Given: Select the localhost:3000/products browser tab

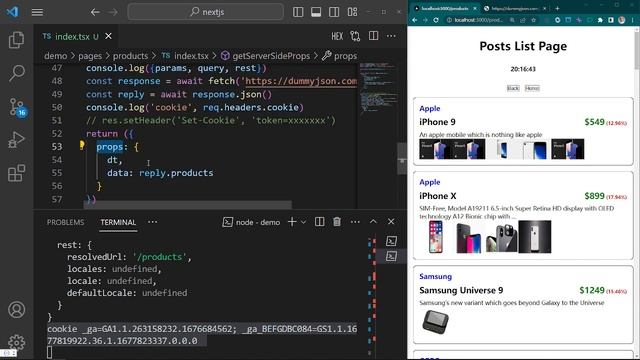Looking at the screenshot, I should tap(445, 8).
